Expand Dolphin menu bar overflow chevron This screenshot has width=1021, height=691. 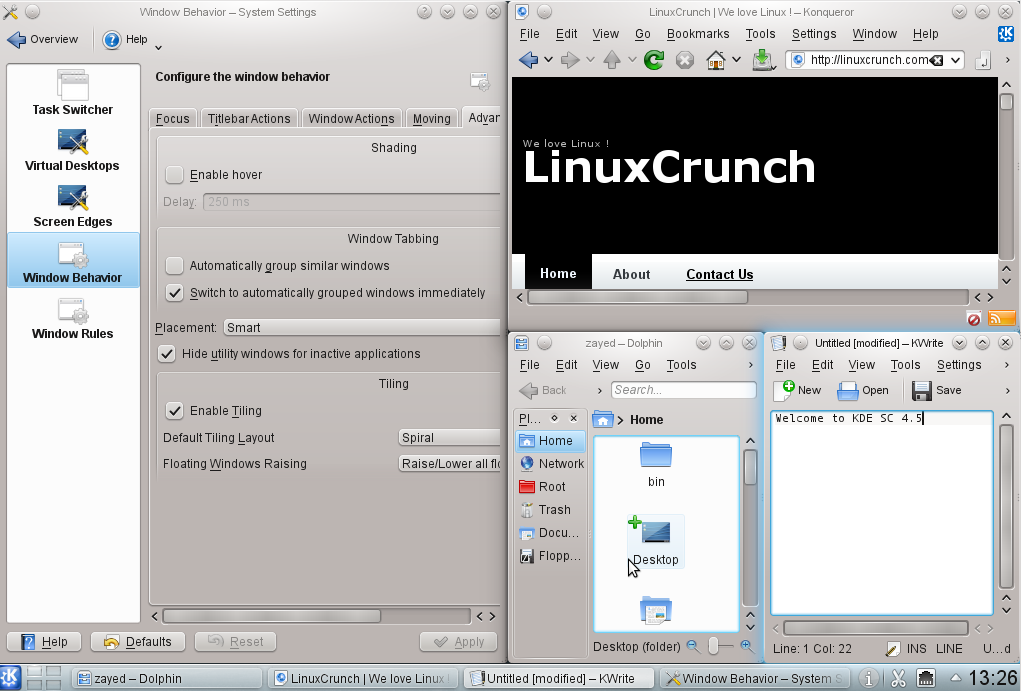[x=751, y=365]
